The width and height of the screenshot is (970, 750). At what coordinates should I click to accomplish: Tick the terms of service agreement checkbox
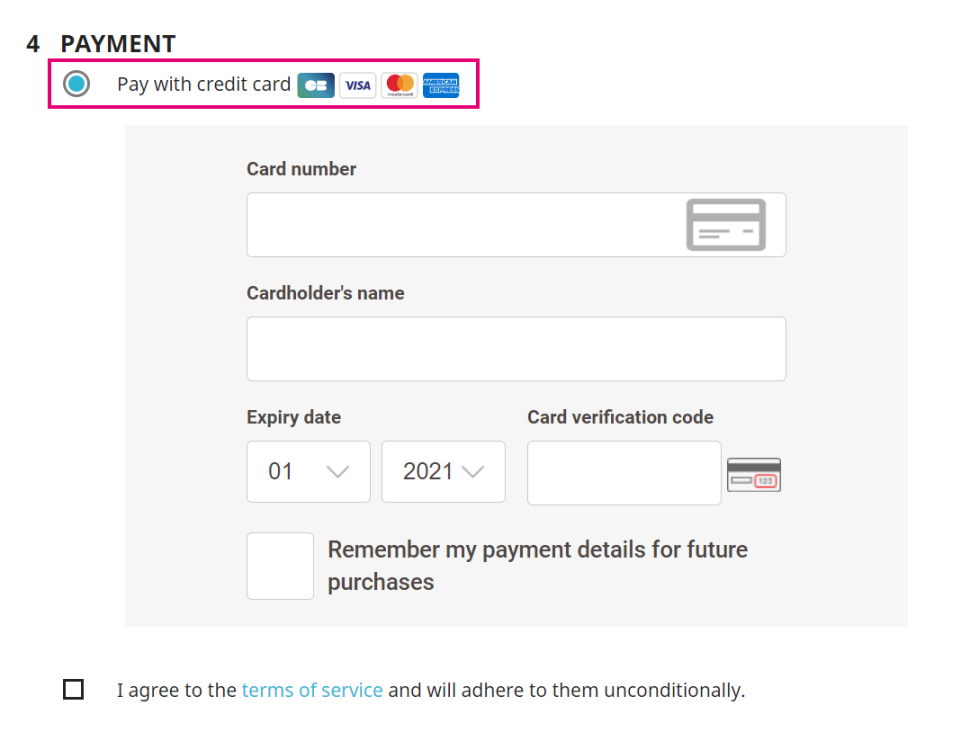click(73, 690)
